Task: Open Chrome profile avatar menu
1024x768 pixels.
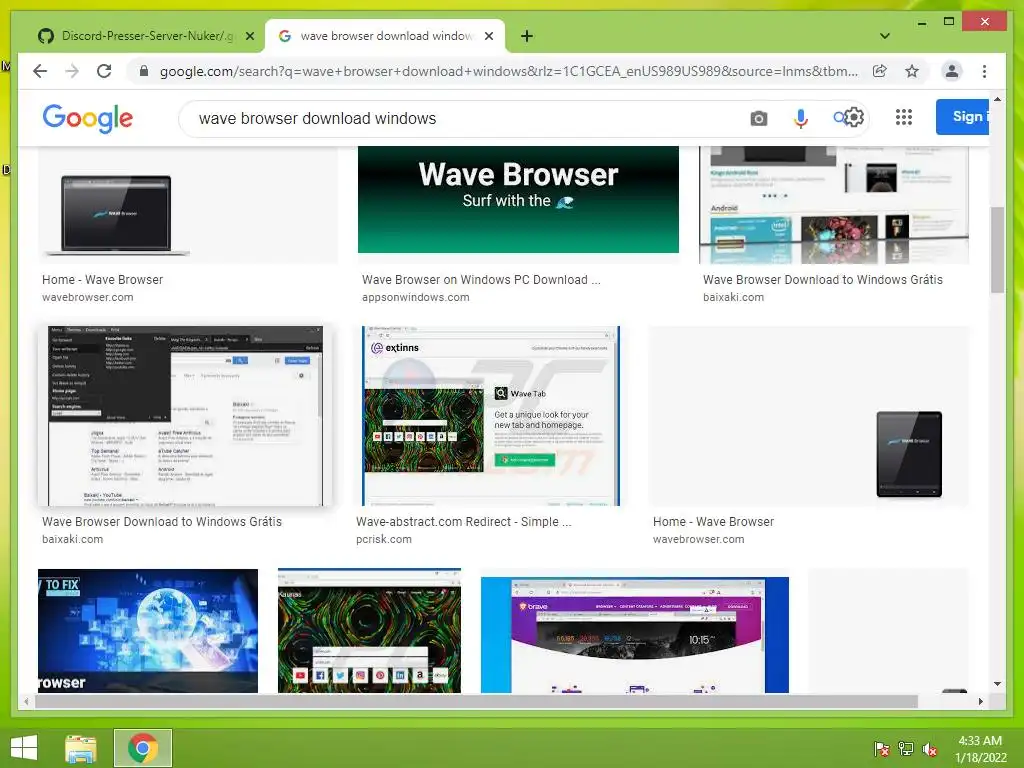Action: pos(952,71)
